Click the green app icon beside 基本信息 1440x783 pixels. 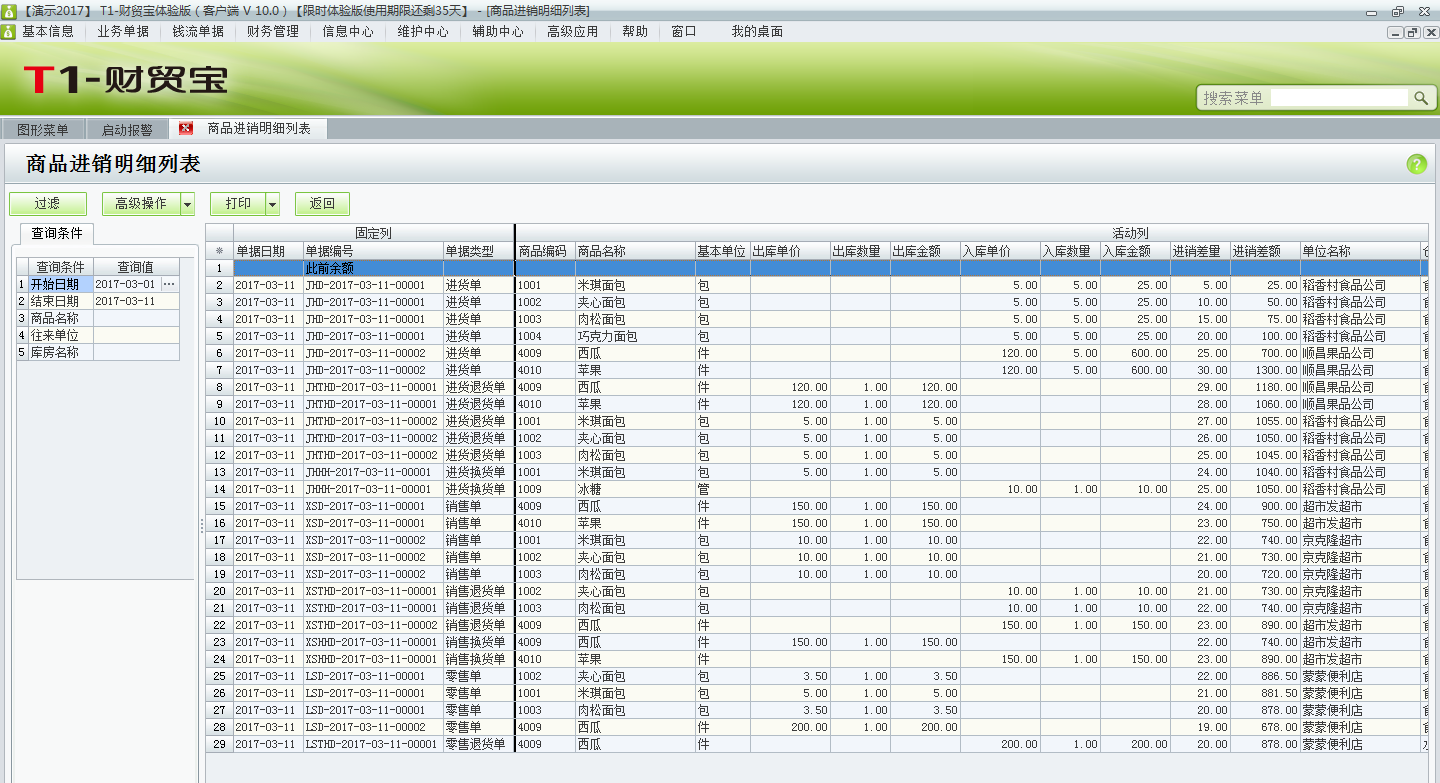tap(9, 30)
